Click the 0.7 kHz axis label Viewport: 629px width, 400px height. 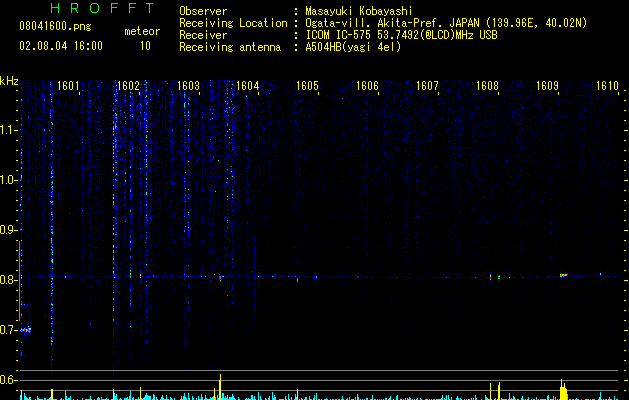pos(8,330)
